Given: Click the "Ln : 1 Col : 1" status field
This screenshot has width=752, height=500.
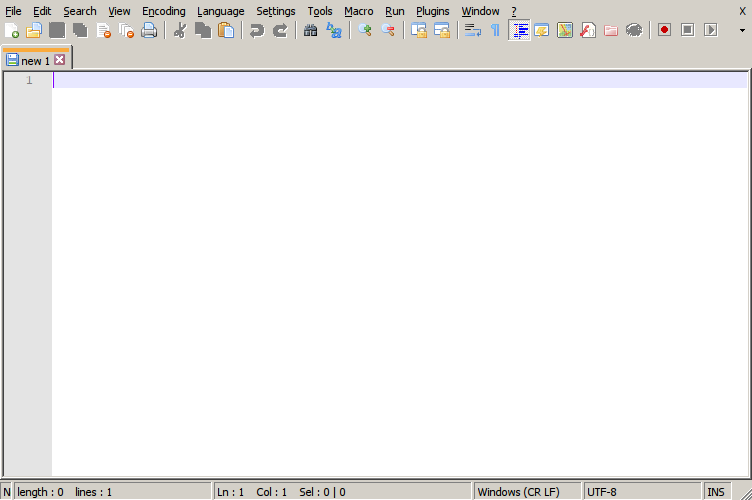Looking at the screenshot, I should click(x=343, y=492).
